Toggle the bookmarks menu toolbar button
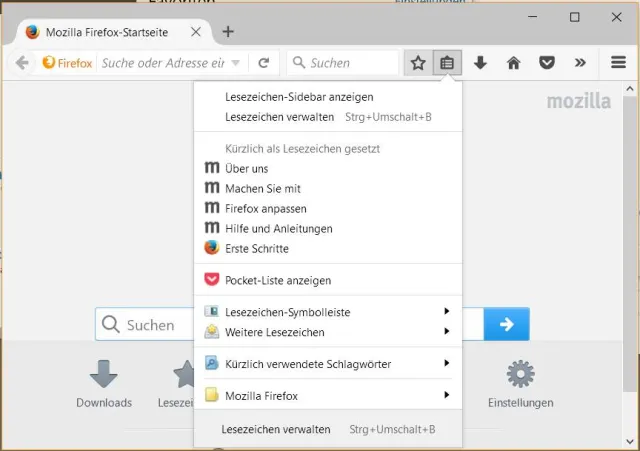640x451 pixels. [447, 63]
